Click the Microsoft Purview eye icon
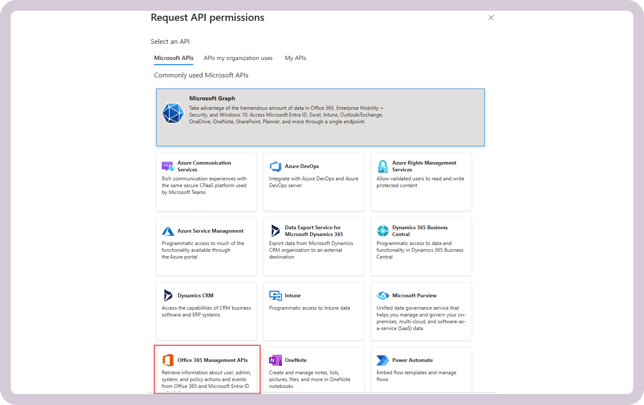 click(x=383, y=295)
